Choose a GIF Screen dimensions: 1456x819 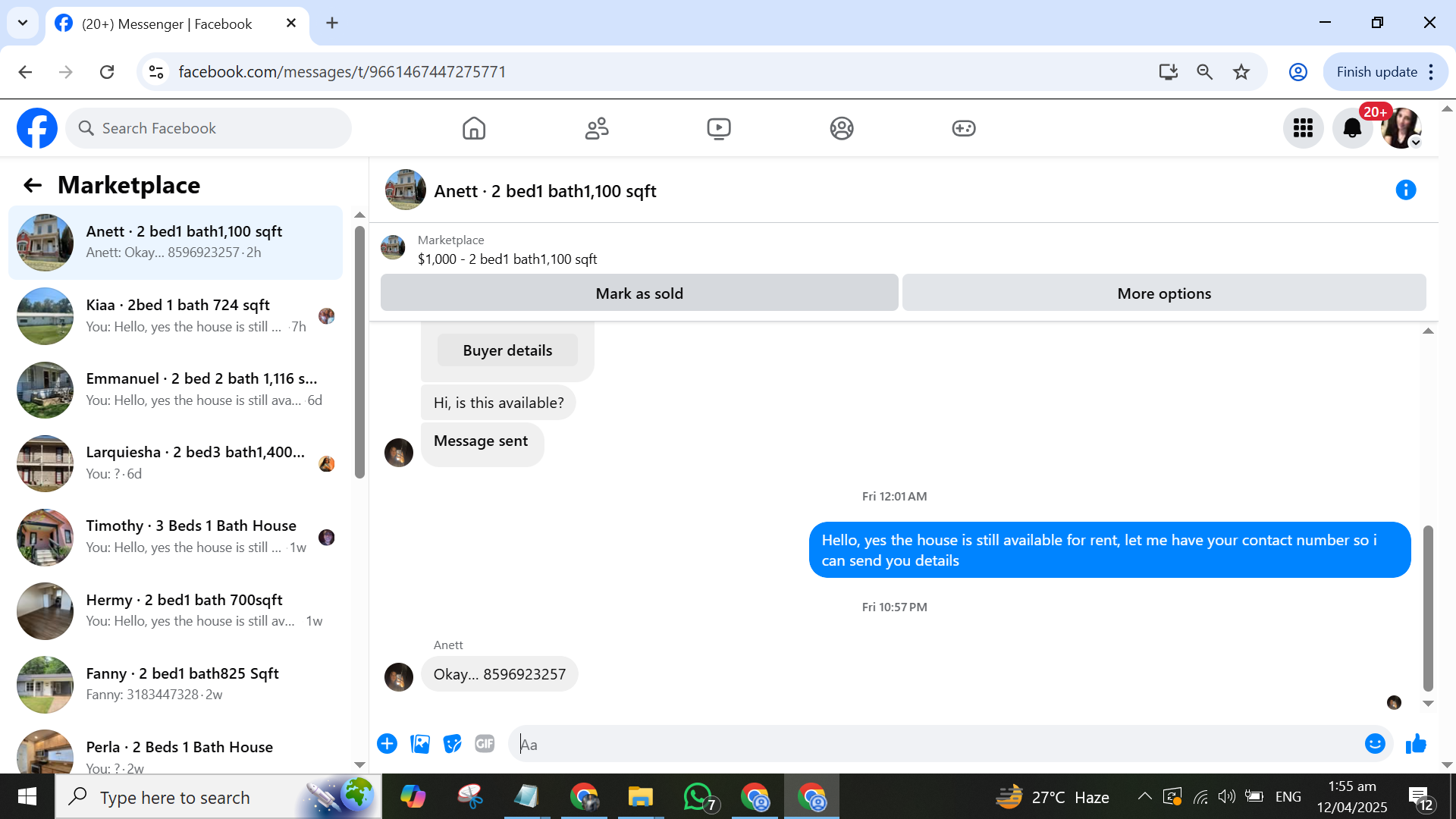pos(485,744)
